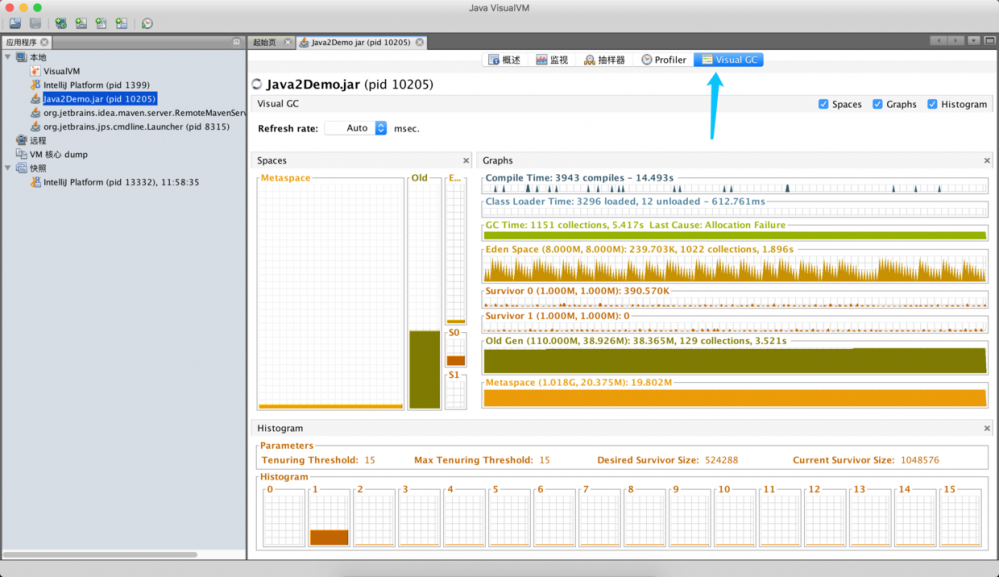Click the orange bar in histogram bin 1

(x=331, y=536)
